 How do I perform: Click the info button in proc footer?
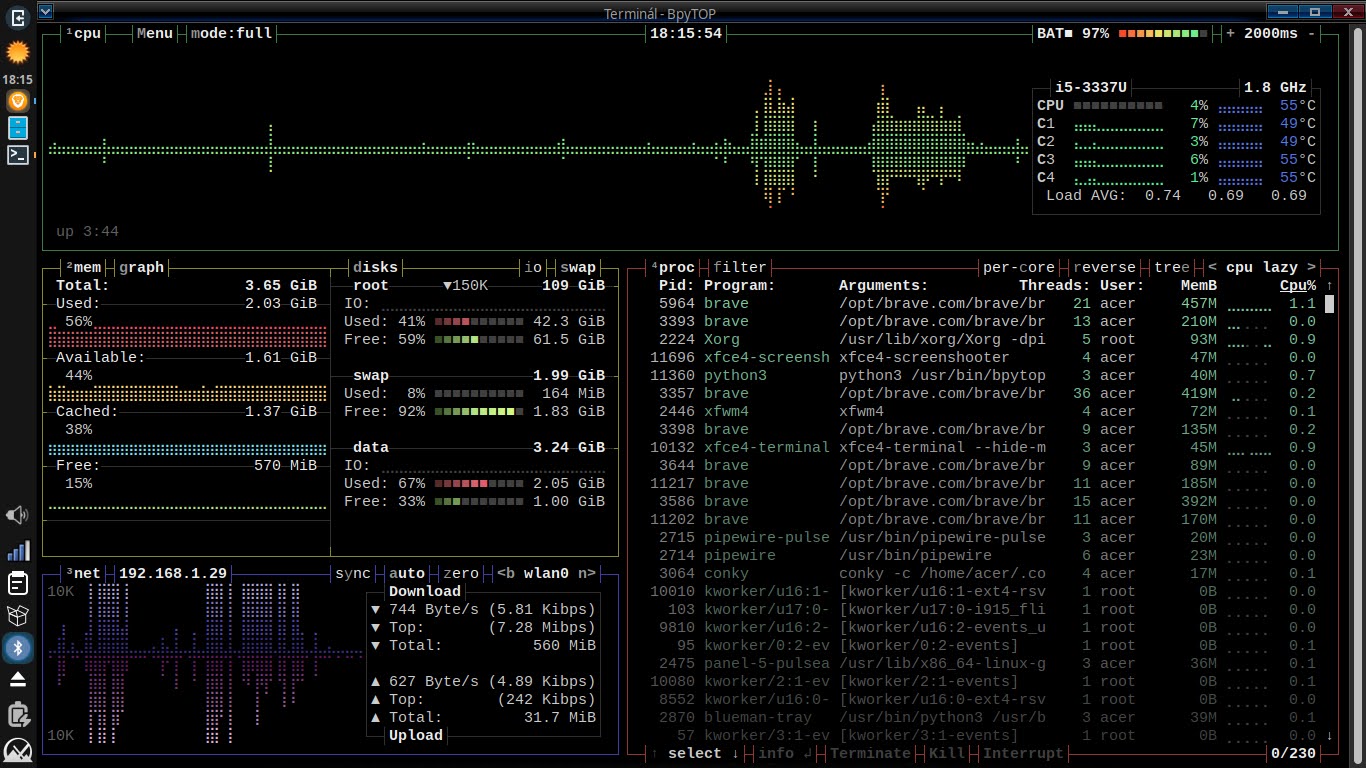click(x=785, y=753)
